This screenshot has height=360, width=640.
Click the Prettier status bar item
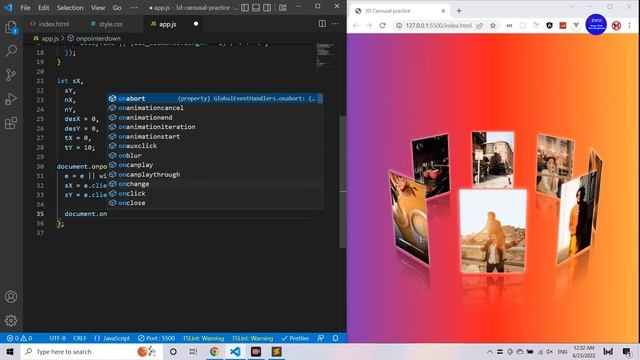pos(295,338)
